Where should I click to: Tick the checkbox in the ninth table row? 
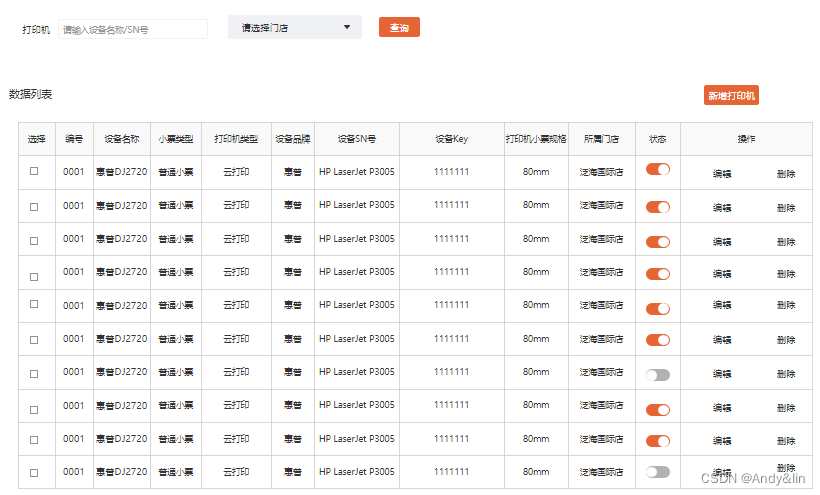click(x=34, y=440)
